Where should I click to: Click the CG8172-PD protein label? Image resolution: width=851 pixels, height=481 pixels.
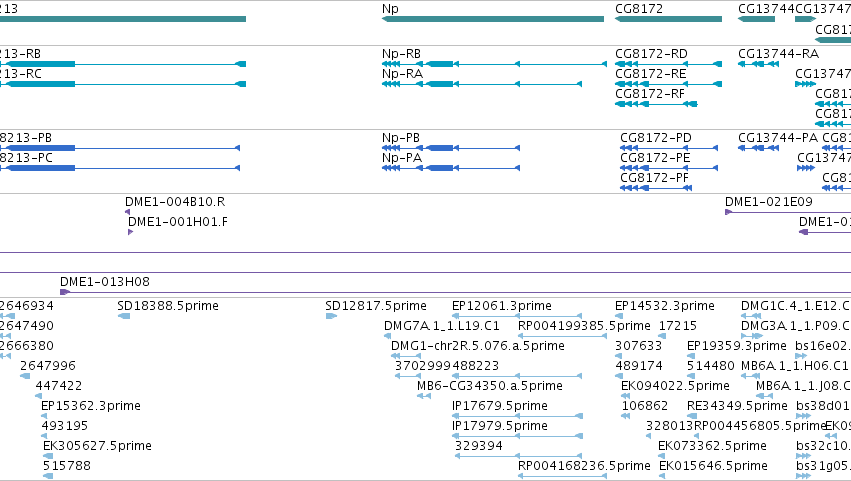point(656,138)
